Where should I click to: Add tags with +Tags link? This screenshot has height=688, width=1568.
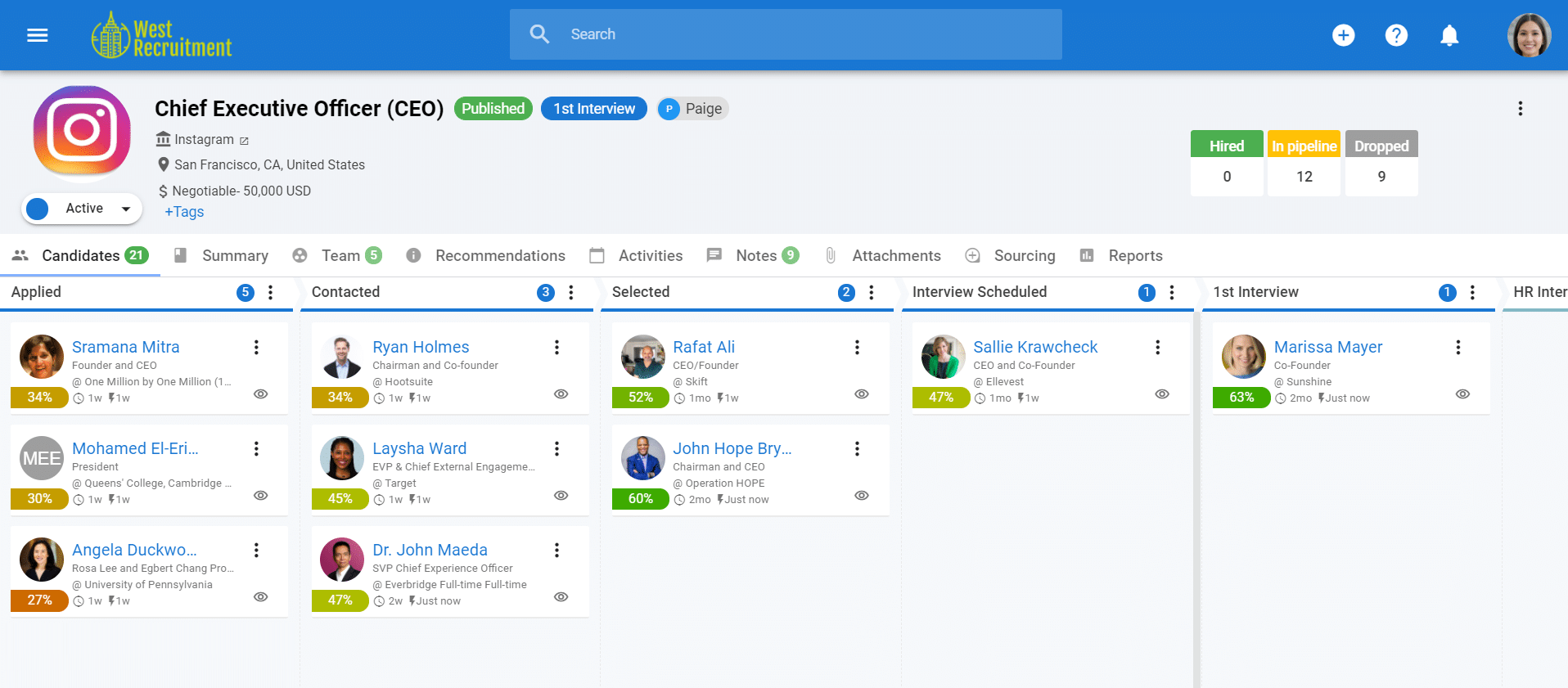[x=184, y=212]
